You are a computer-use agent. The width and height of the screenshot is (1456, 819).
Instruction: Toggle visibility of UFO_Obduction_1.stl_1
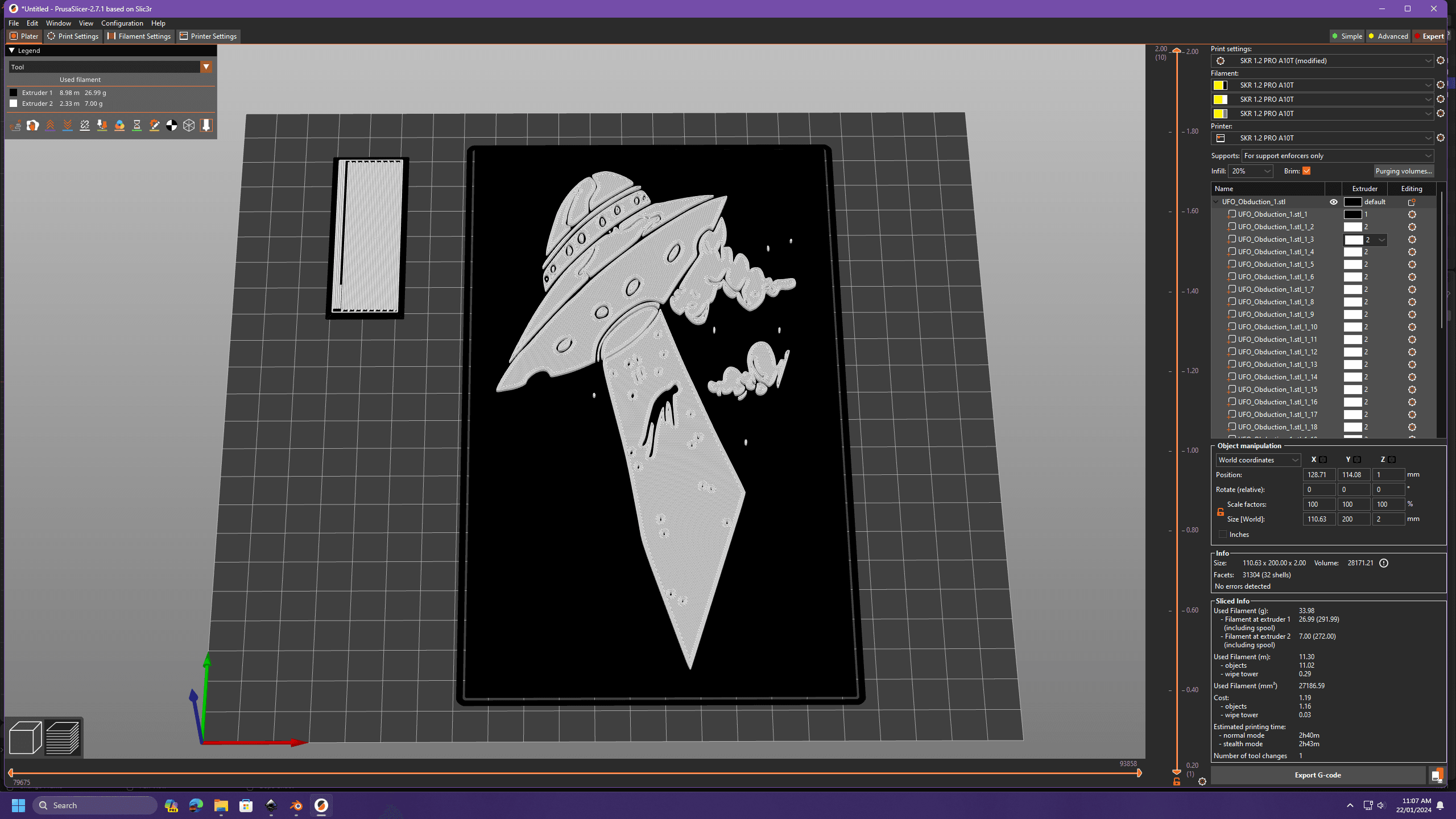coord(1333,214)
